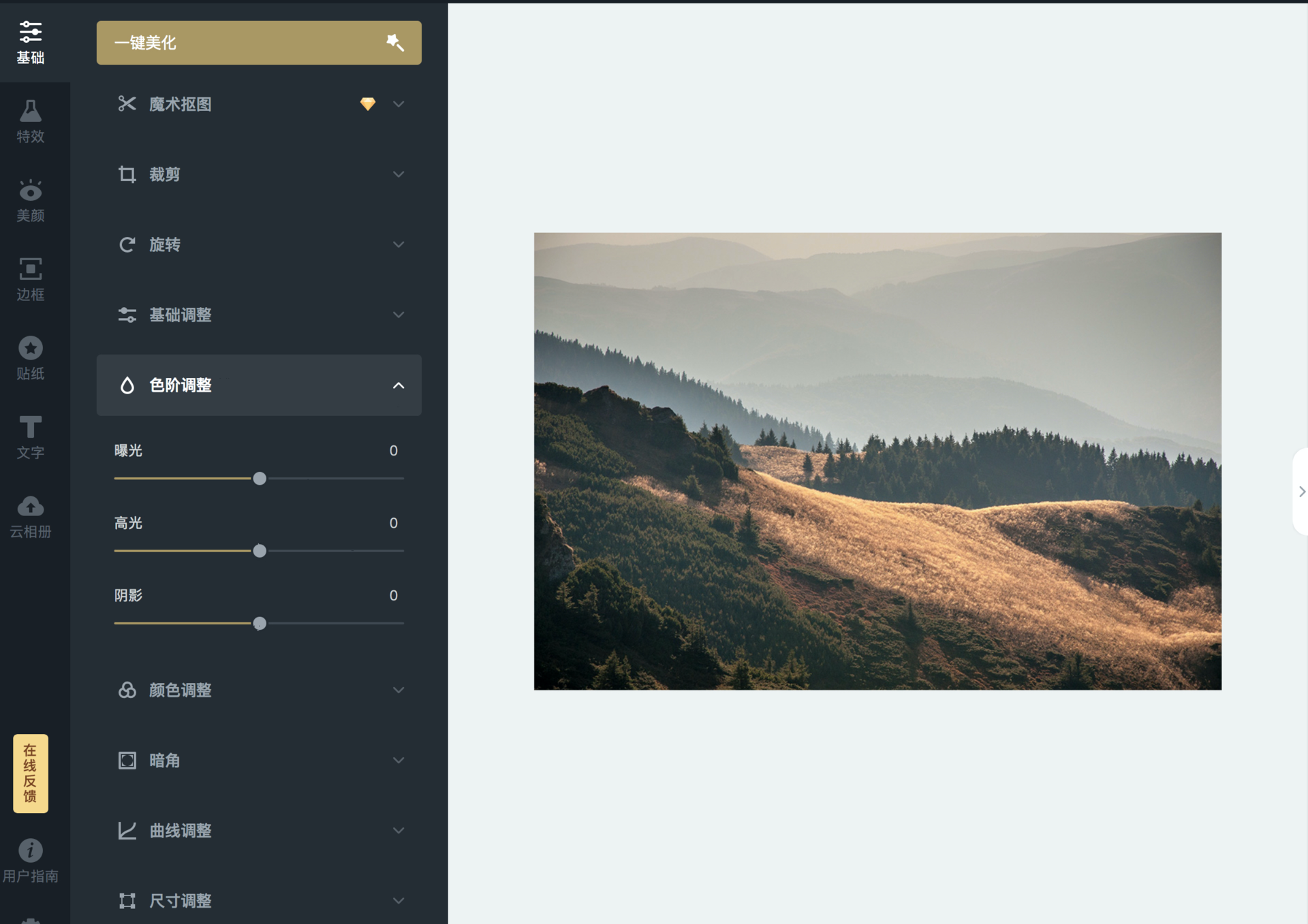Click the 阴影 value 0
The image size is (1308, 924).
point(394,596)
